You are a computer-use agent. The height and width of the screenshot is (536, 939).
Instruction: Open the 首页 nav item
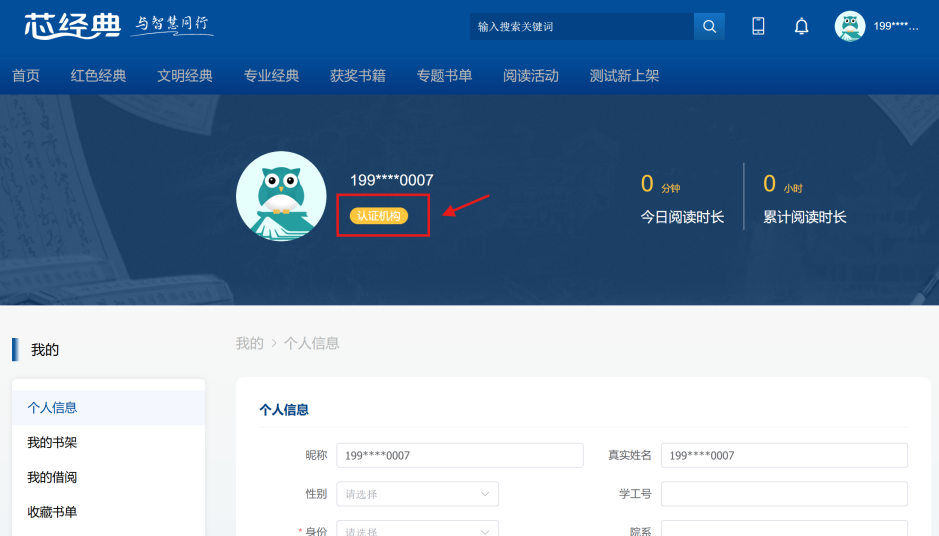coord(26,76)
